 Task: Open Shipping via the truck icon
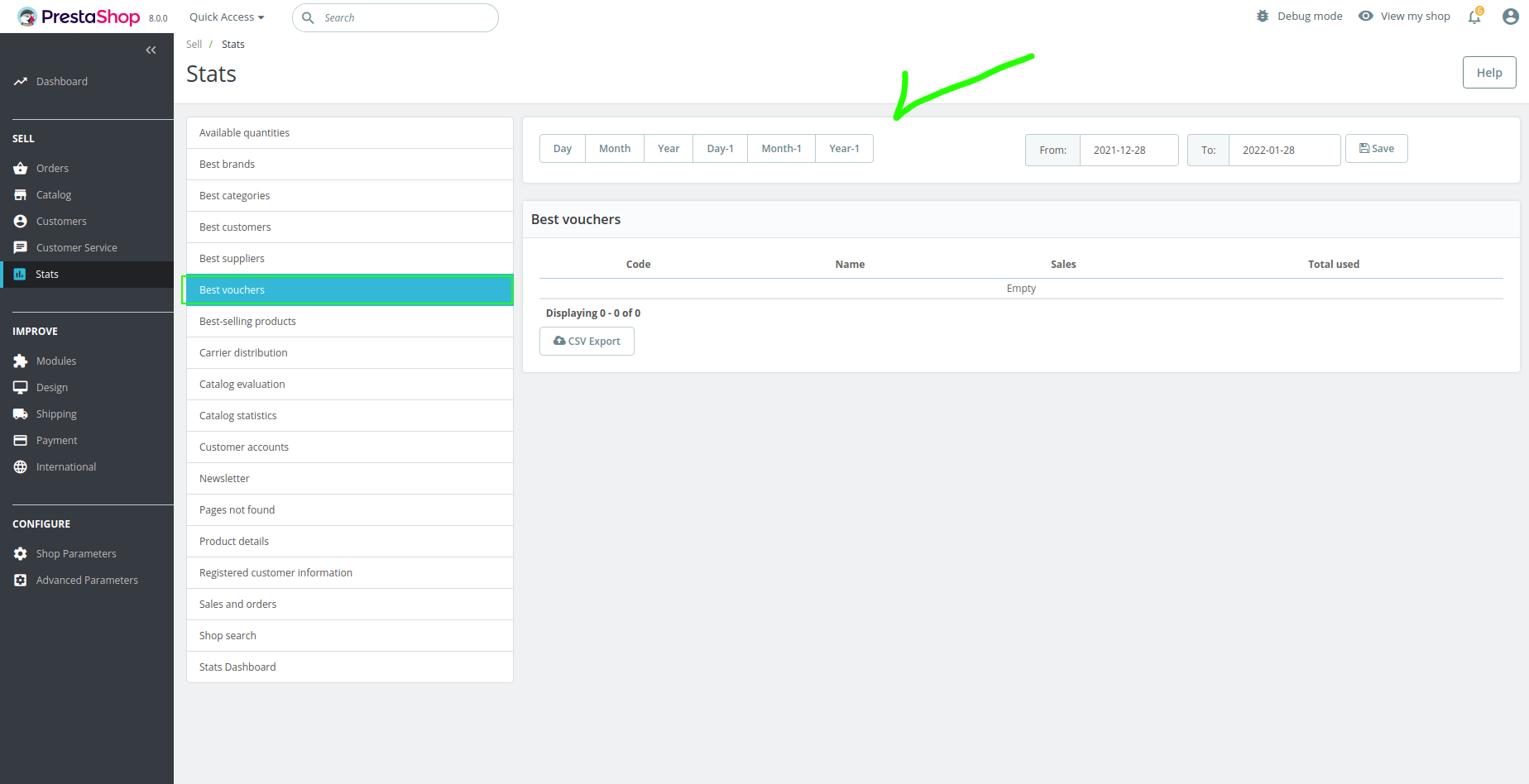(20, 414)
